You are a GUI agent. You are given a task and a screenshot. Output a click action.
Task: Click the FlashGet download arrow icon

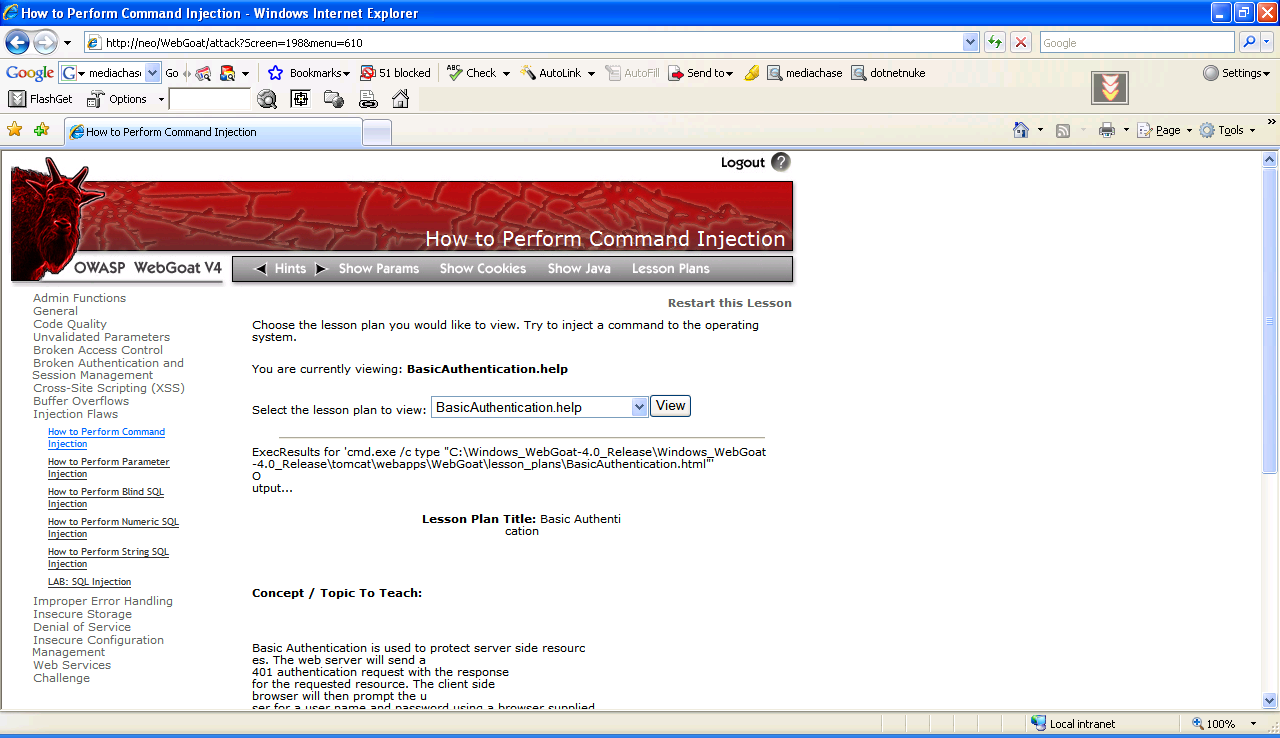point(1110,88)
